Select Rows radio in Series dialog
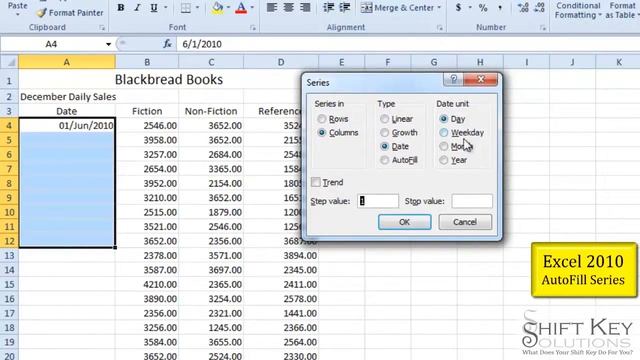The width and height of the screenshot is (640, 360). (x=322, y=119)
